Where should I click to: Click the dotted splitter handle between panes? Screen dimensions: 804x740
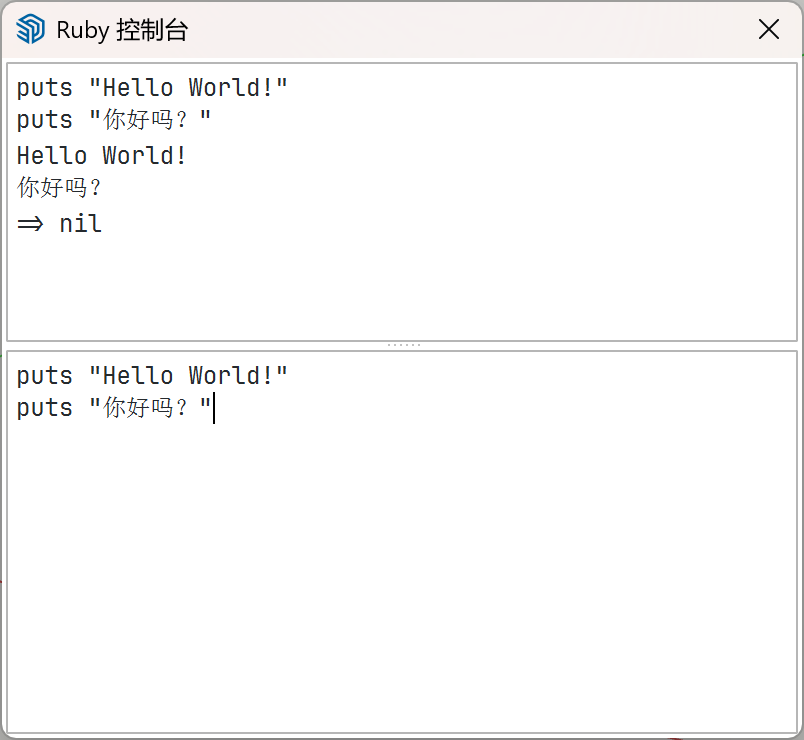404,345
